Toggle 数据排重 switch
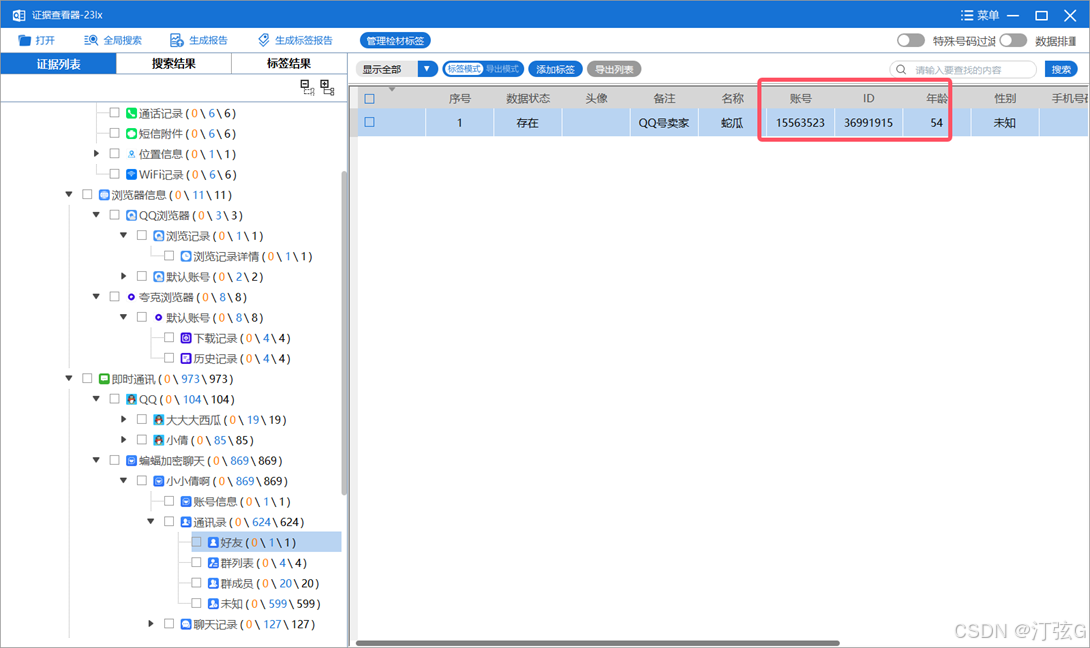This screenshot has width=1090, height=648. tap(1013, 40)
